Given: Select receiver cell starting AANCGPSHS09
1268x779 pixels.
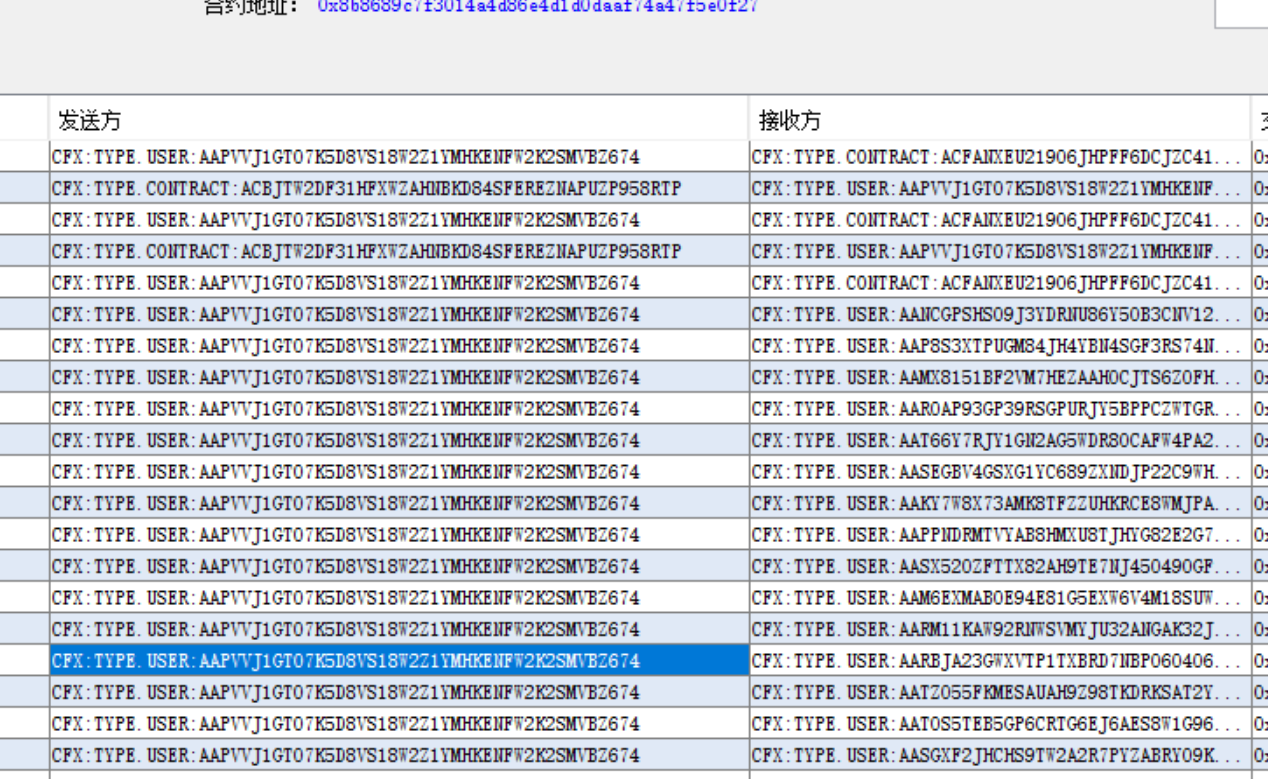Looking at the screenshot, I should tap(1000, 315).
